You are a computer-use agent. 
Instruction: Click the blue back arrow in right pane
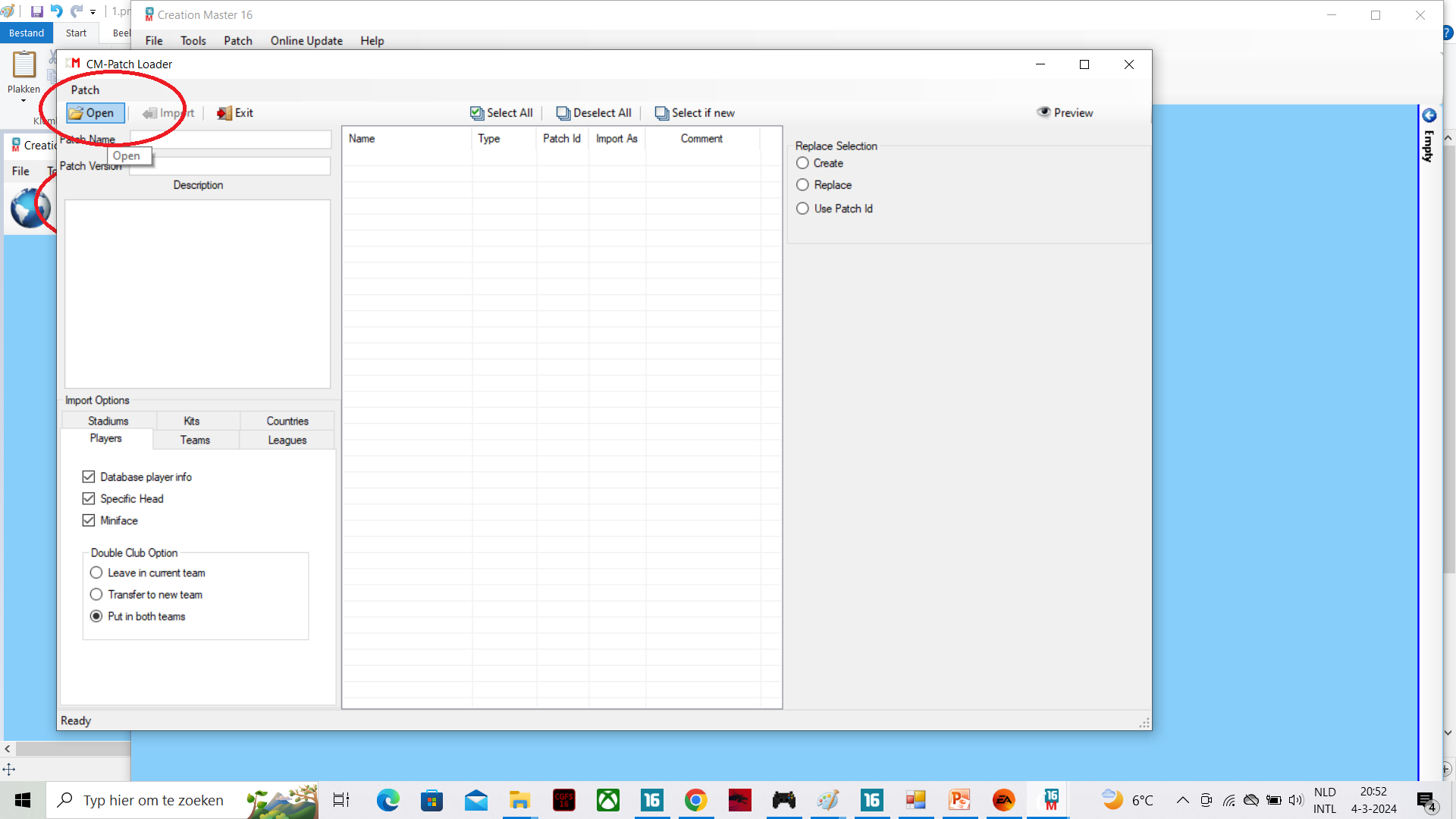tap(1429, 115)
